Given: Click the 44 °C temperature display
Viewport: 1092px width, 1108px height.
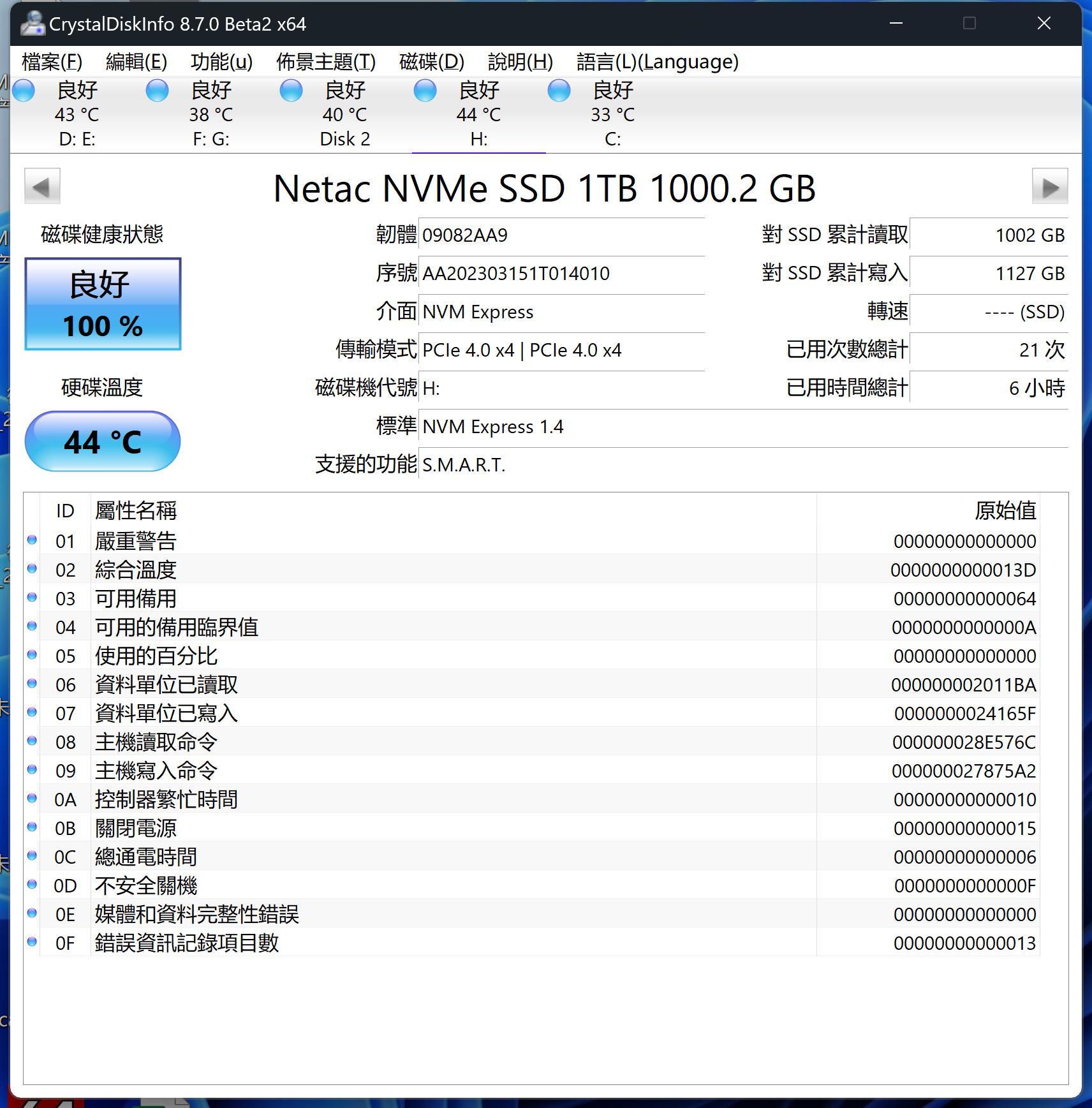Looking at the screenshot, I should point(103,441).
